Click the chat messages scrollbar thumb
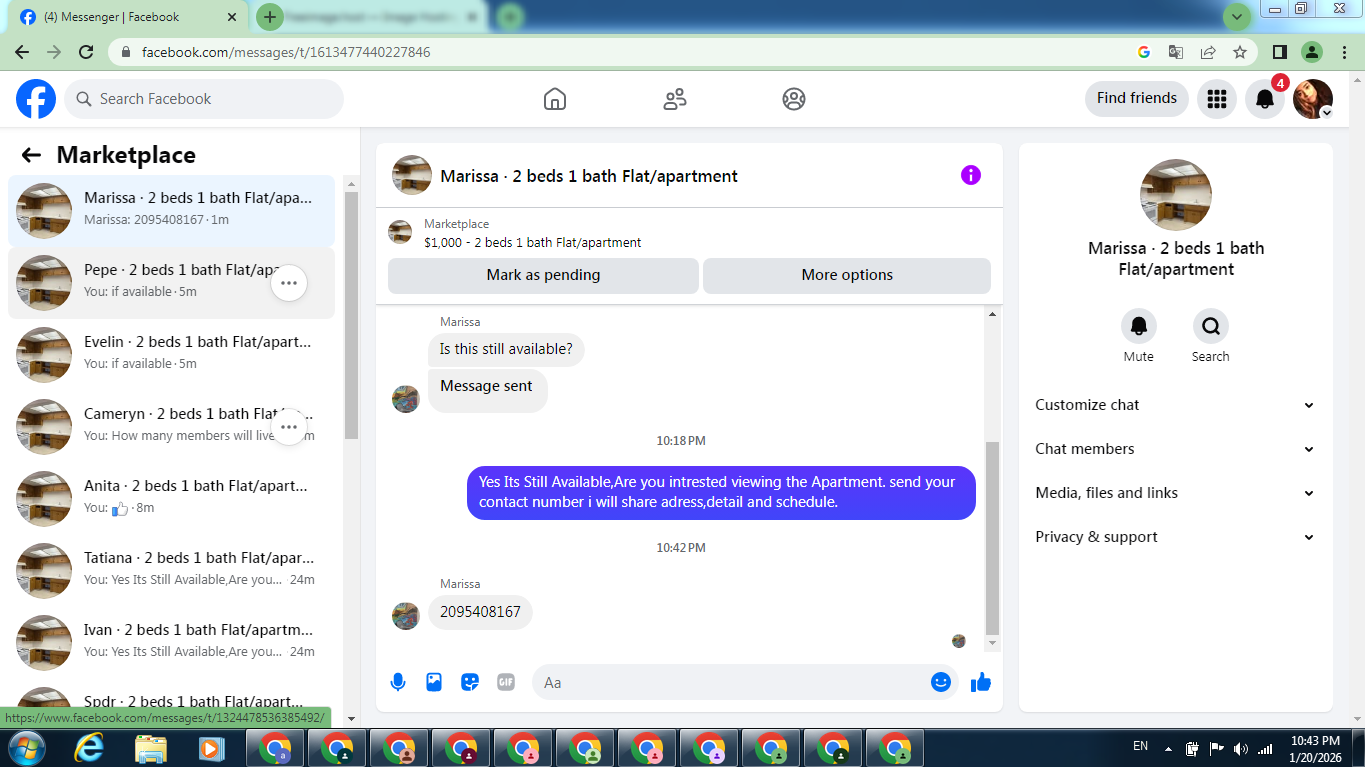 (x=992, y=538)
